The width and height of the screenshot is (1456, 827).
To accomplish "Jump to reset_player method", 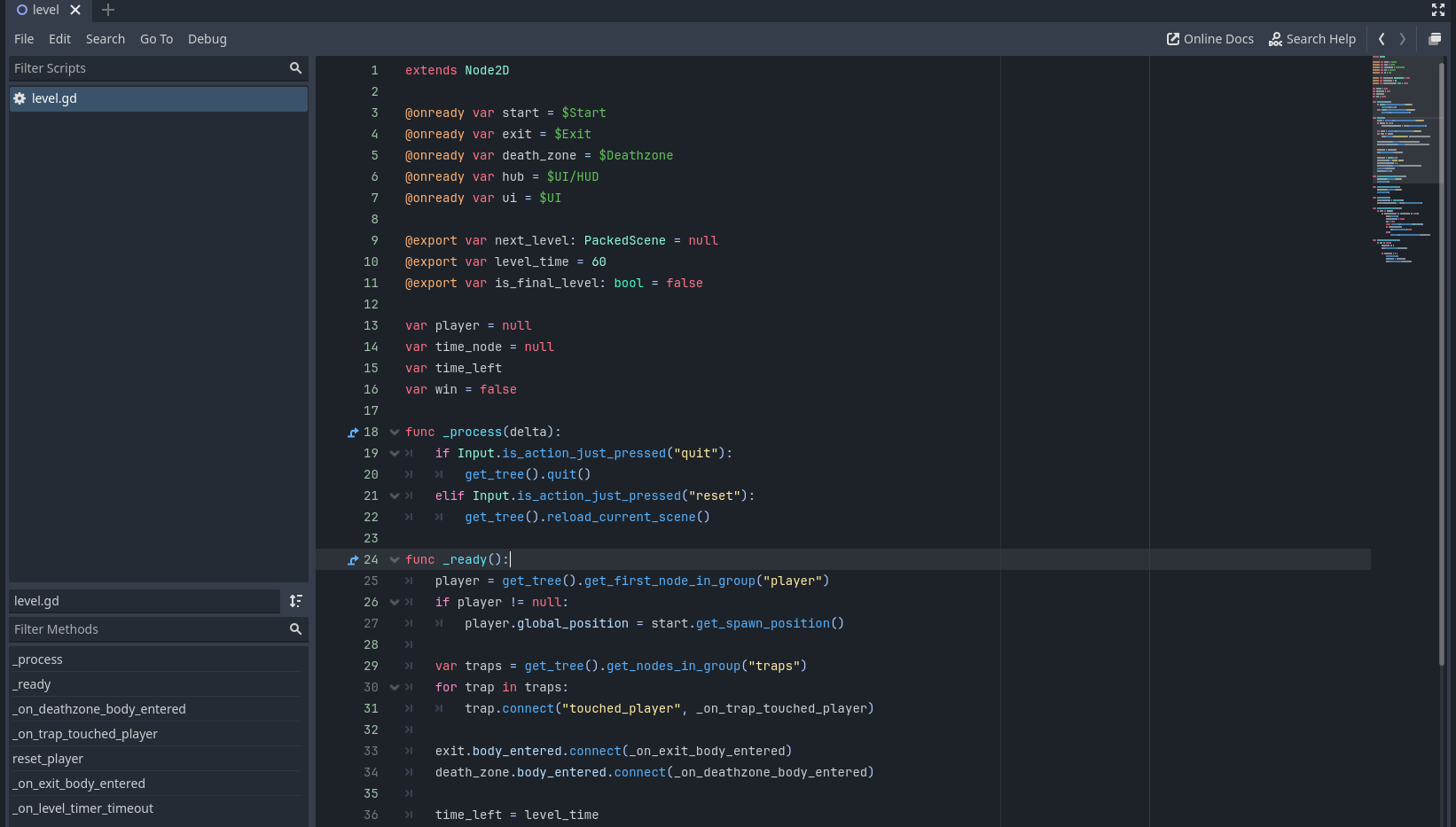I will [156, 759].
